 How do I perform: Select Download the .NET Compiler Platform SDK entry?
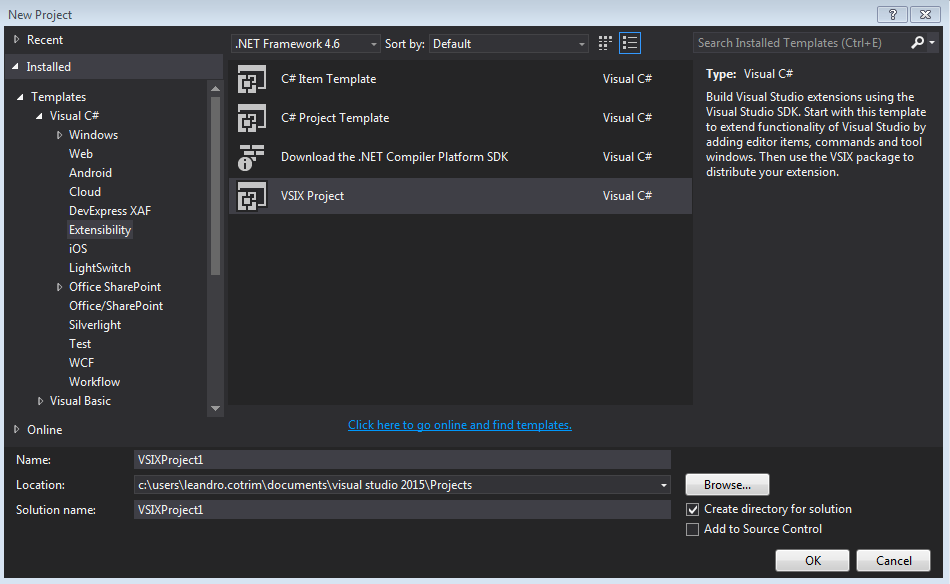click(x=460, y=157)
